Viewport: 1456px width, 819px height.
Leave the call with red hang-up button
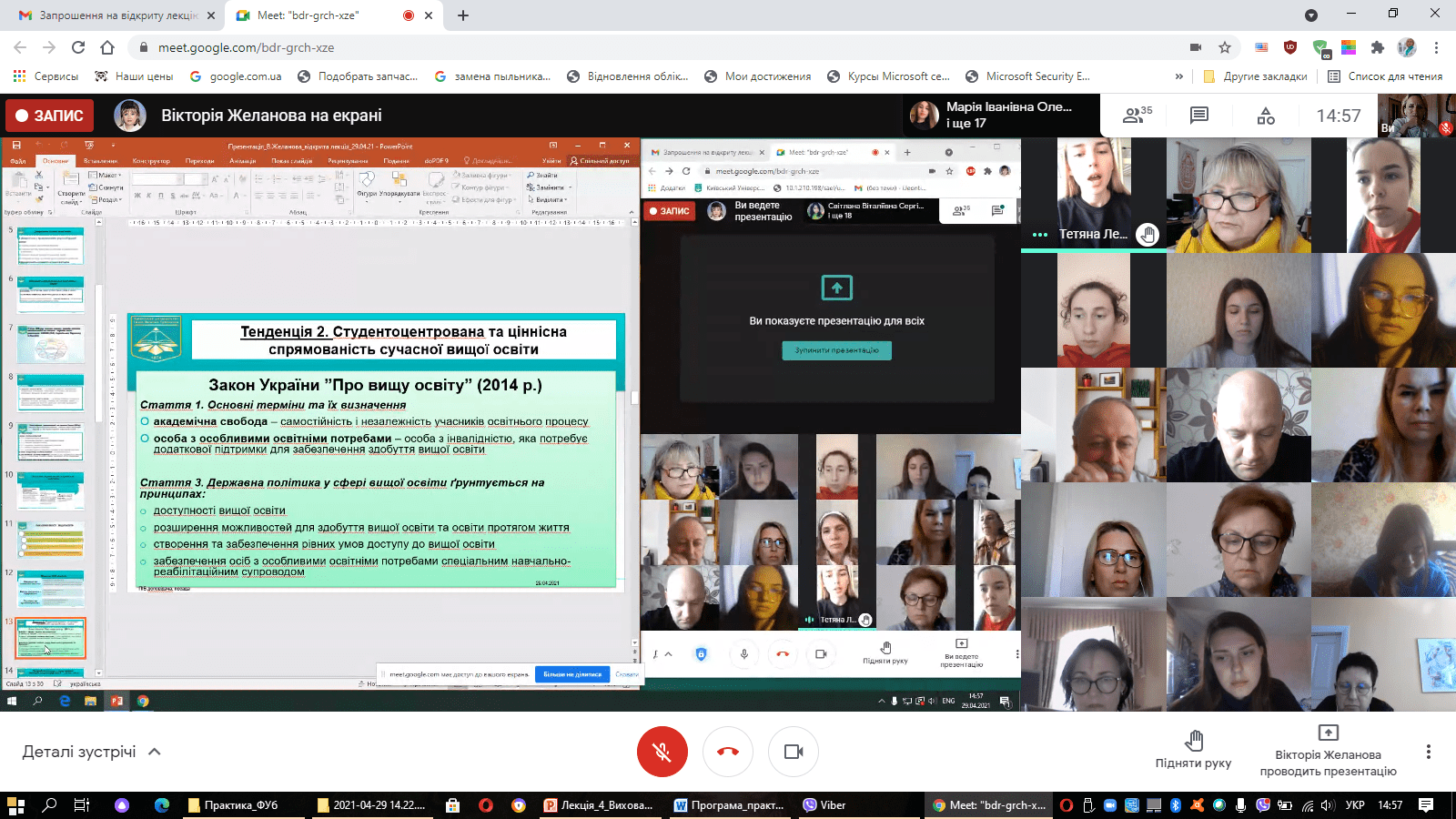pos(728,752)
